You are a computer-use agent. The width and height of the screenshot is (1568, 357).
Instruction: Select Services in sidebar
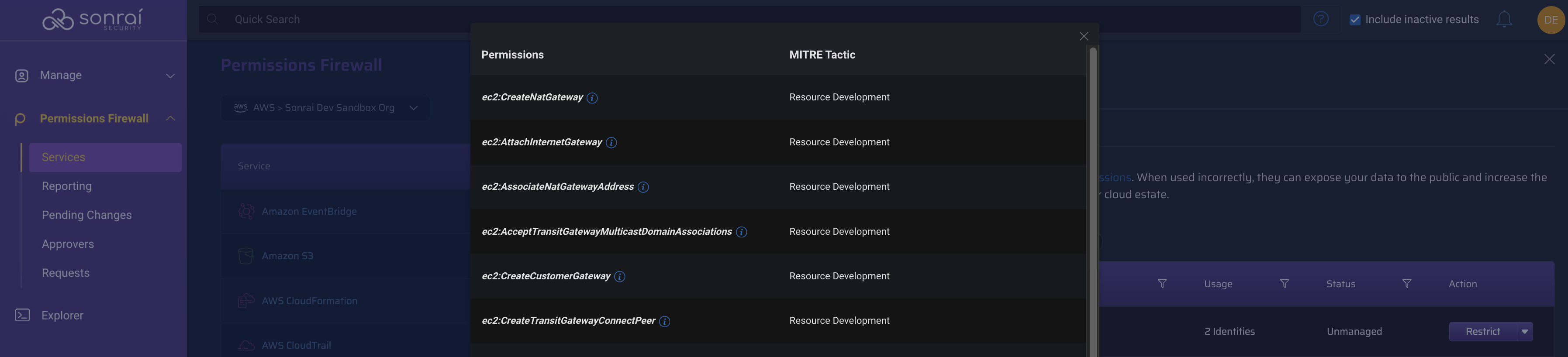coord(105,158)
